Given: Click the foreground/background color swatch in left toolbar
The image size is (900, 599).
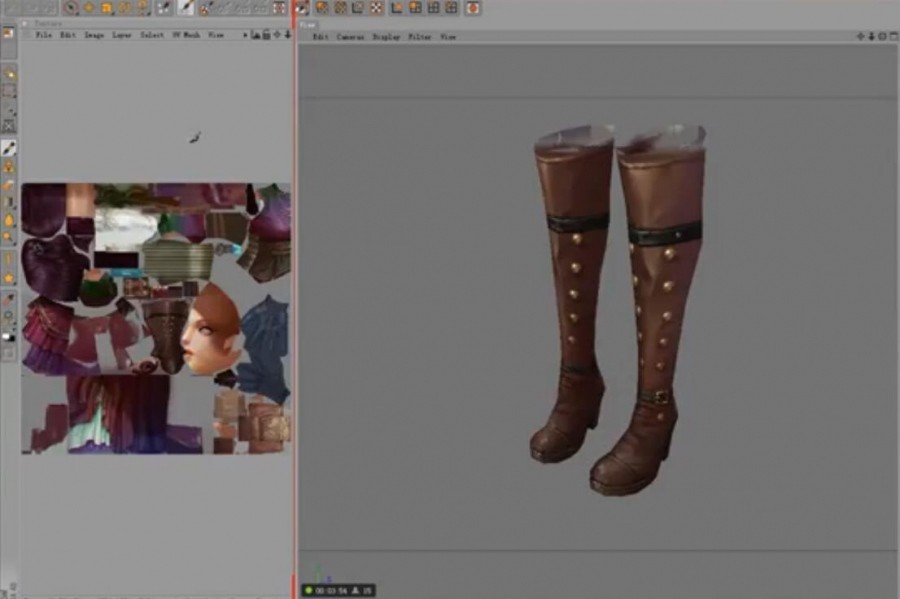Looking at the screenshot, I should point(9,337).
